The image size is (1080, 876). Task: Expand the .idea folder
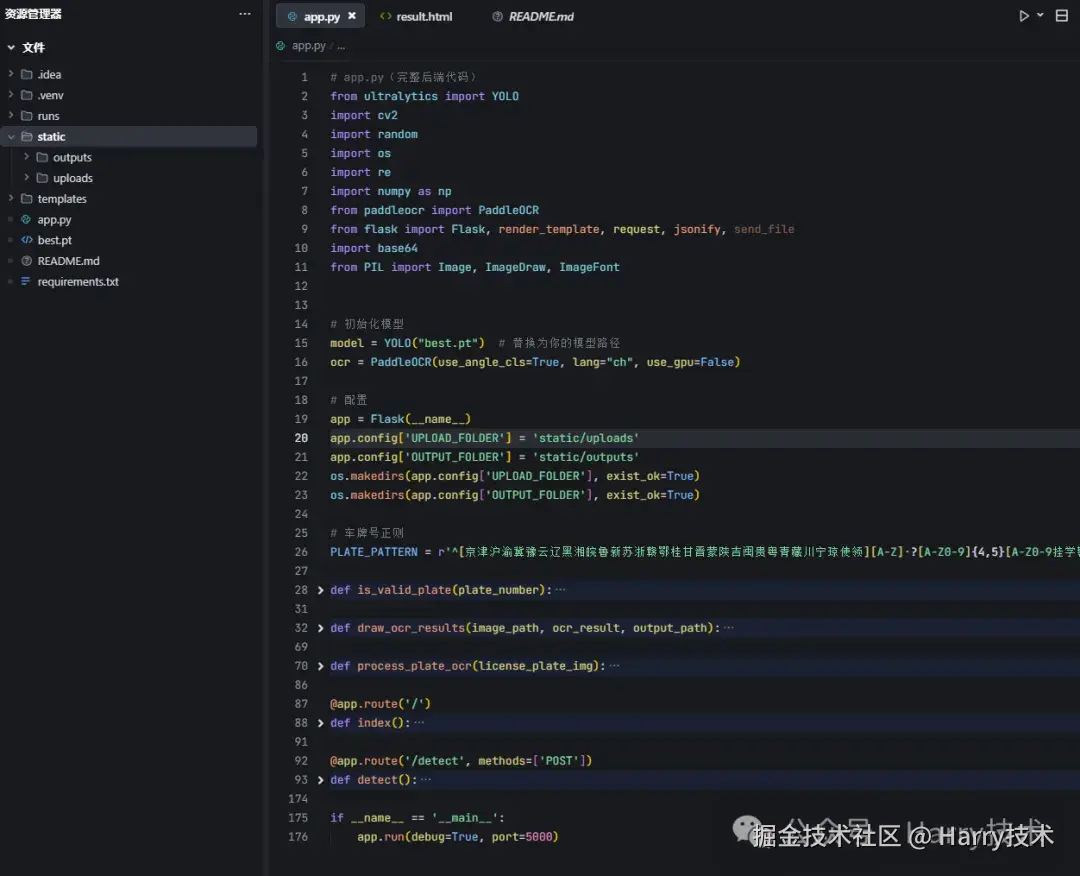click(10, 74)
